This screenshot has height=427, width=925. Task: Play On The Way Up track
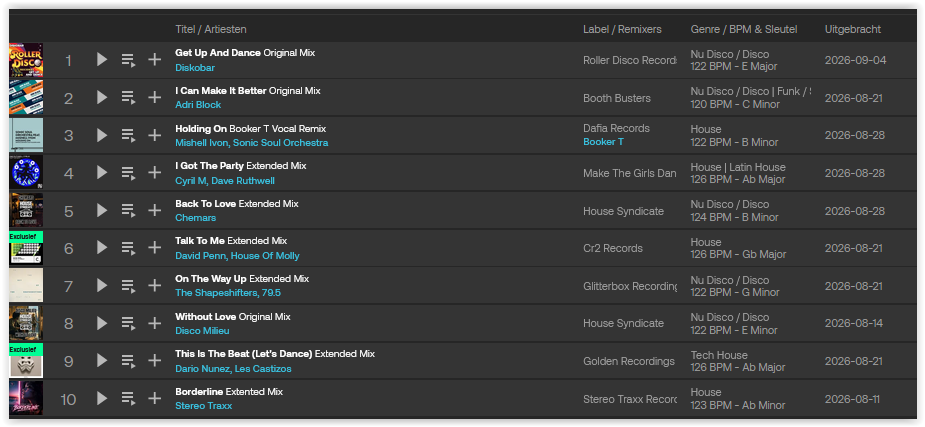(x=102, y=285)
